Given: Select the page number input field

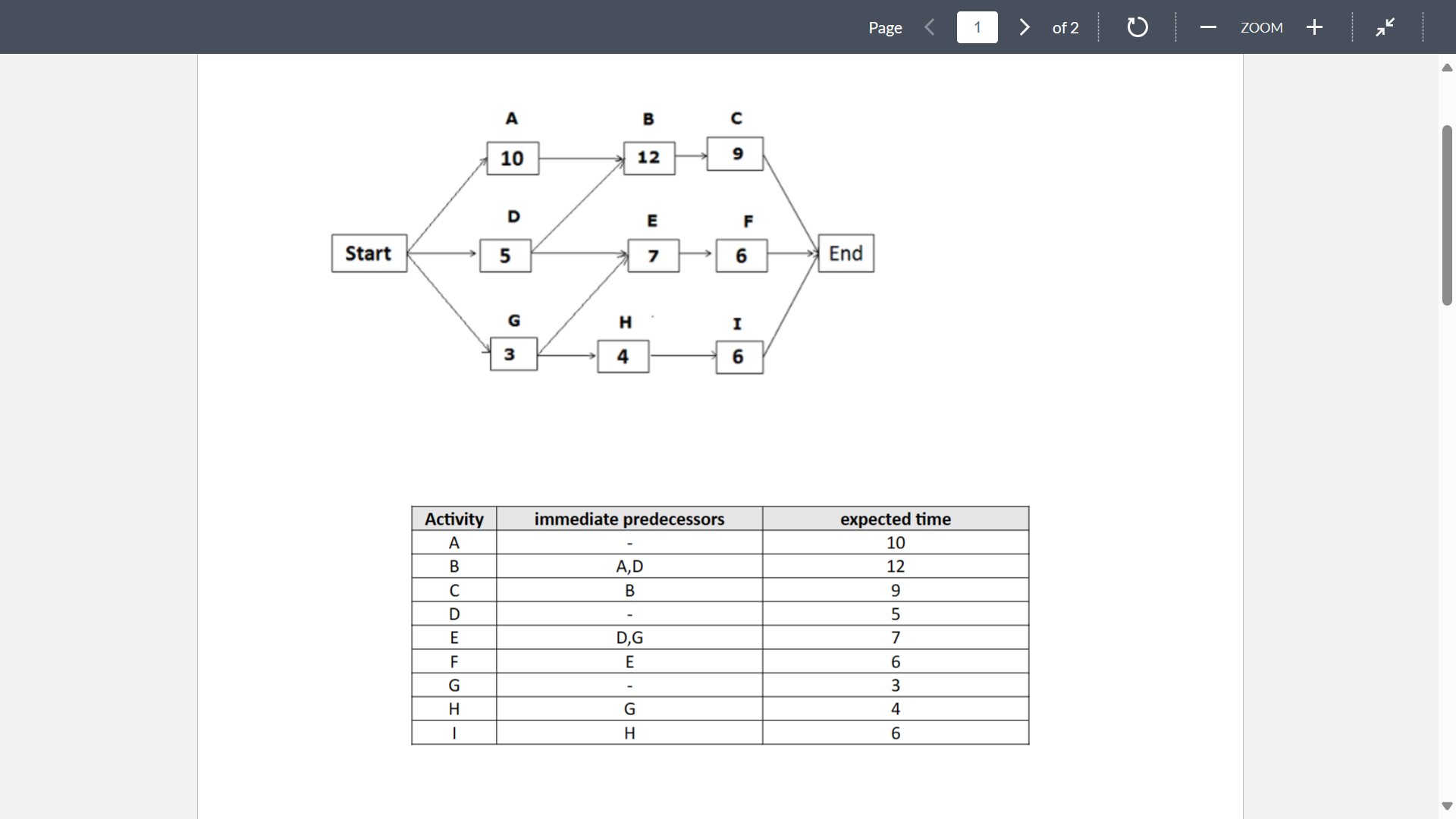Looking at the screenshot, I should coord(977,27).
